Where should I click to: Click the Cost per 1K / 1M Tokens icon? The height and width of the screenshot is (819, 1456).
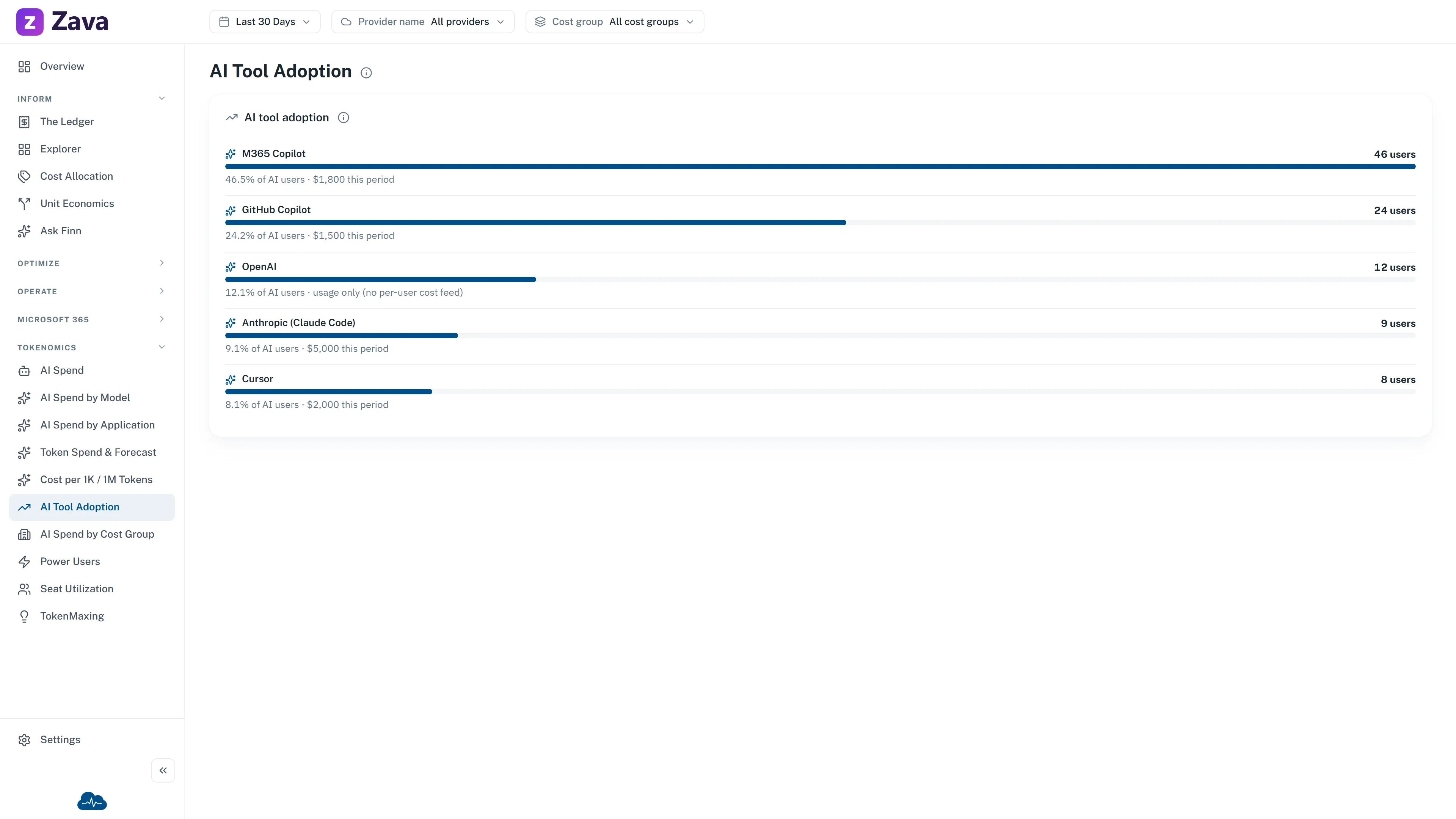(24, 480)
